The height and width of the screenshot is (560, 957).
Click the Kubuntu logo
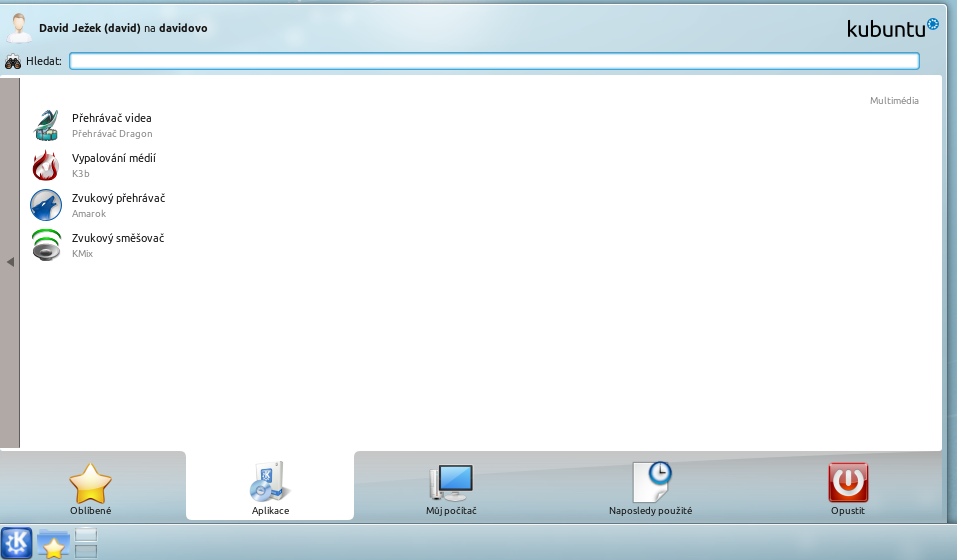point(892,28)
